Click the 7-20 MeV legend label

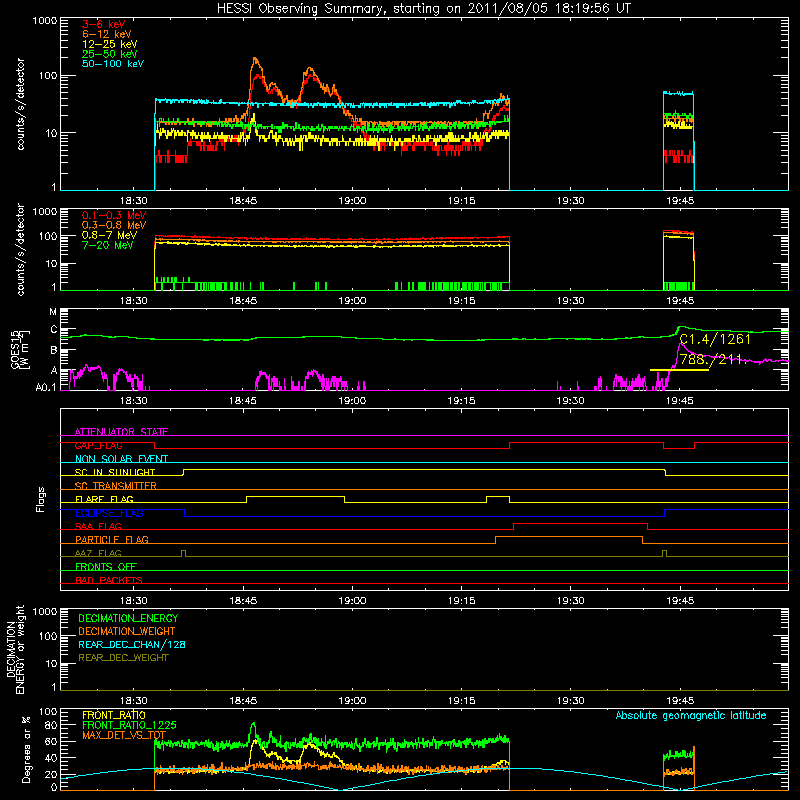[107, 245]
